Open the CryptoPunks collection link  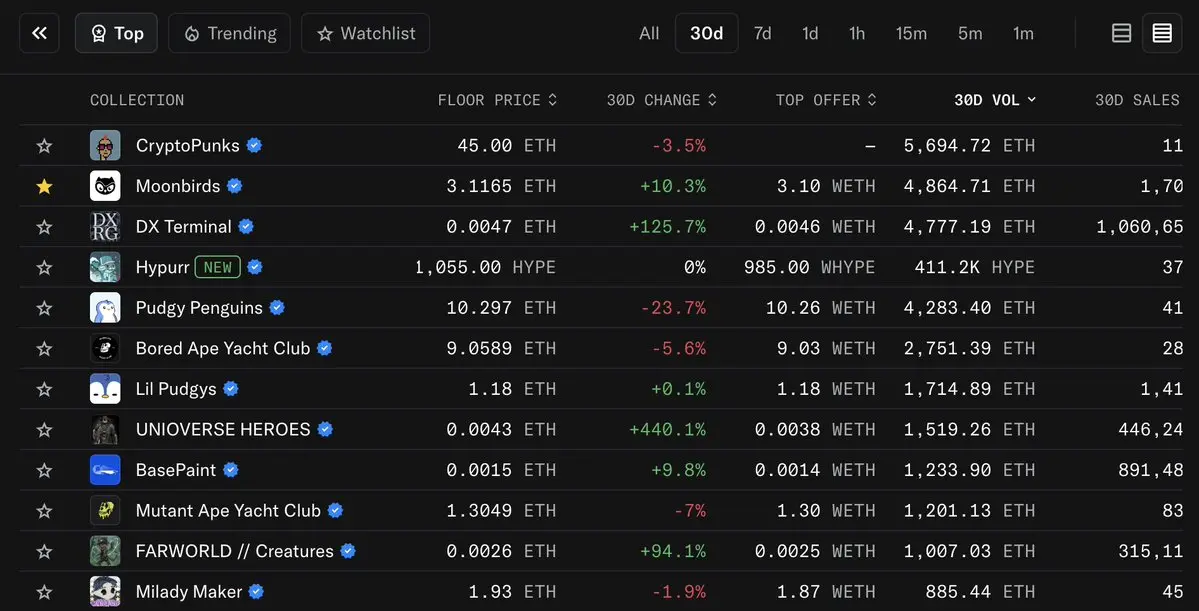coord(187,145)
